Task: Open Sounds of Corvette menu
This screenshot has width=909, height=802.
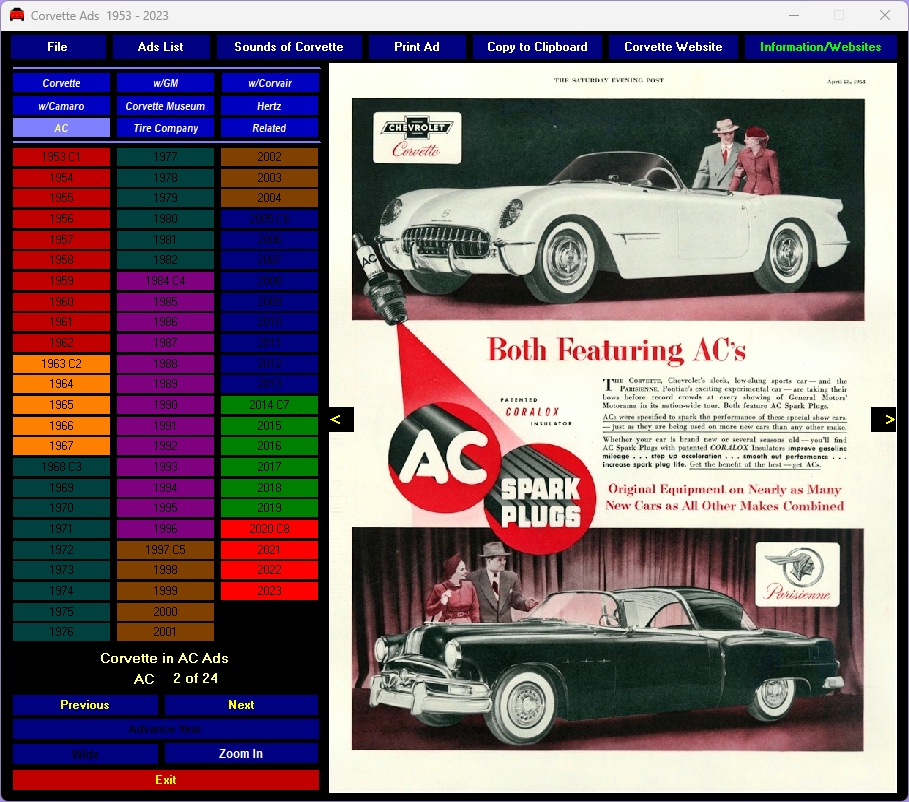Action: pyautogui.click(x=289, y=47)
